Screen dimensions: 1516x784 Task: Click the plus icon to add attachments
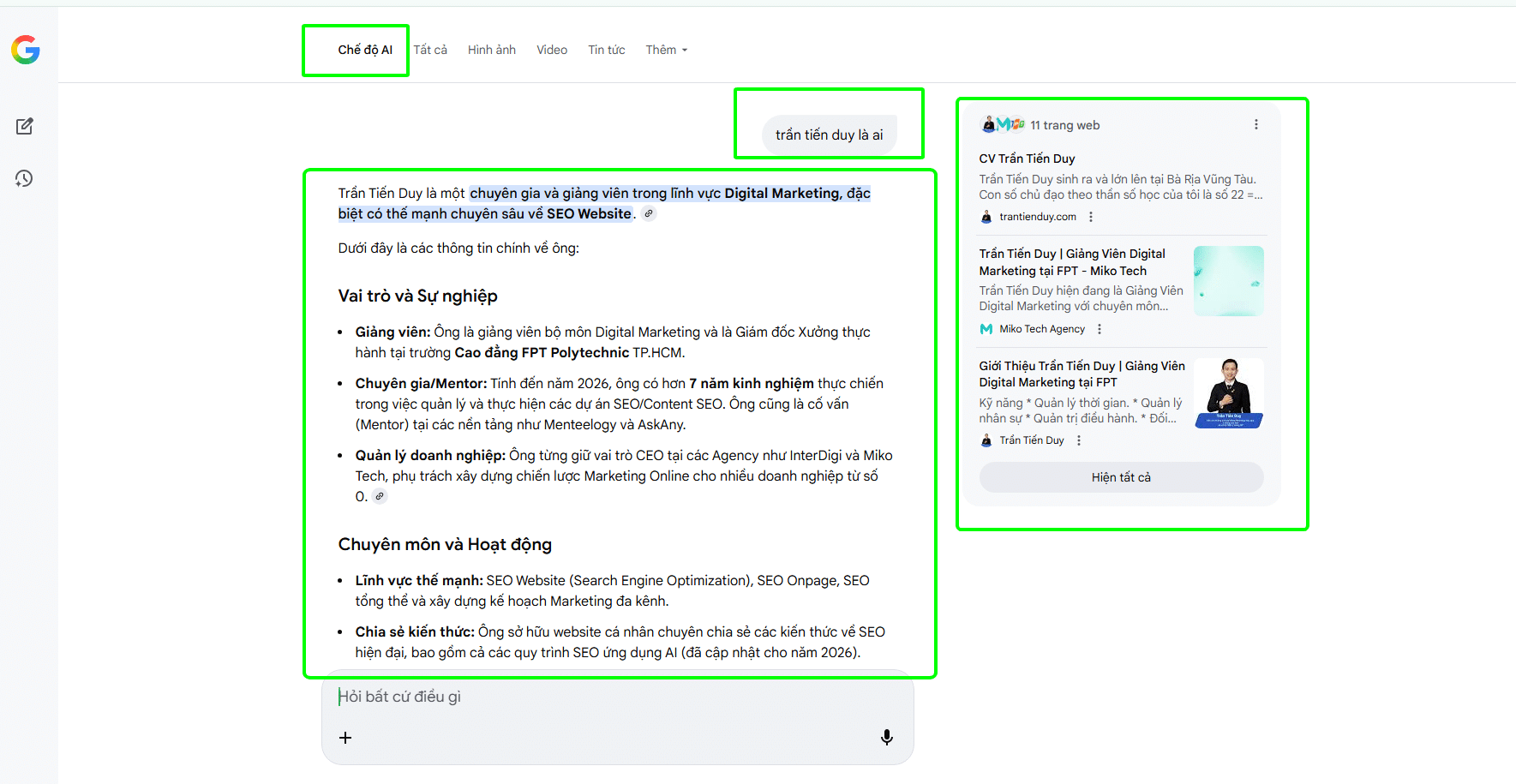(345, 737)
